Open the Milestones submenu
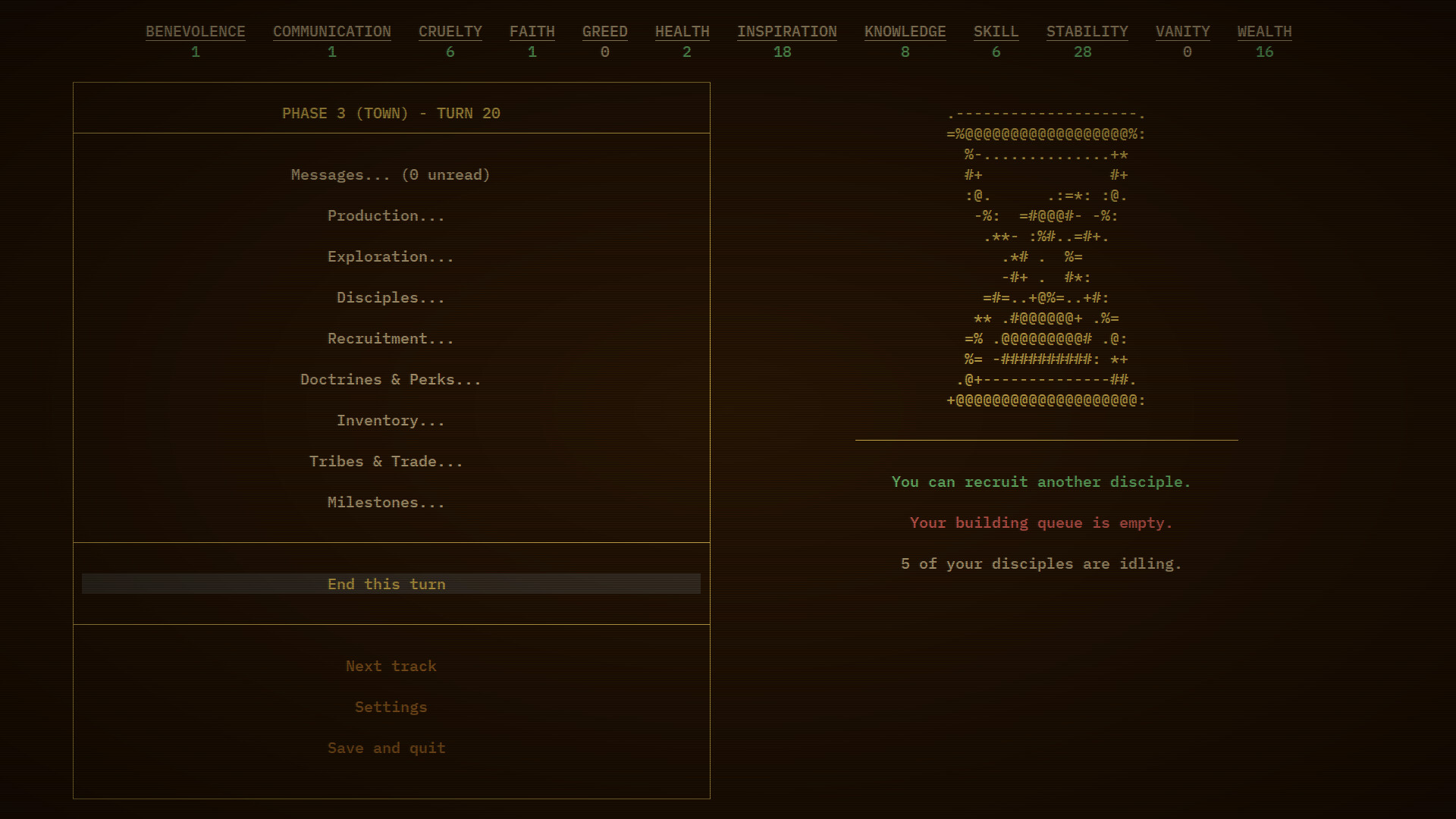Image resolution: width=1456 pixels, height=819 pixels. point(386,503)
